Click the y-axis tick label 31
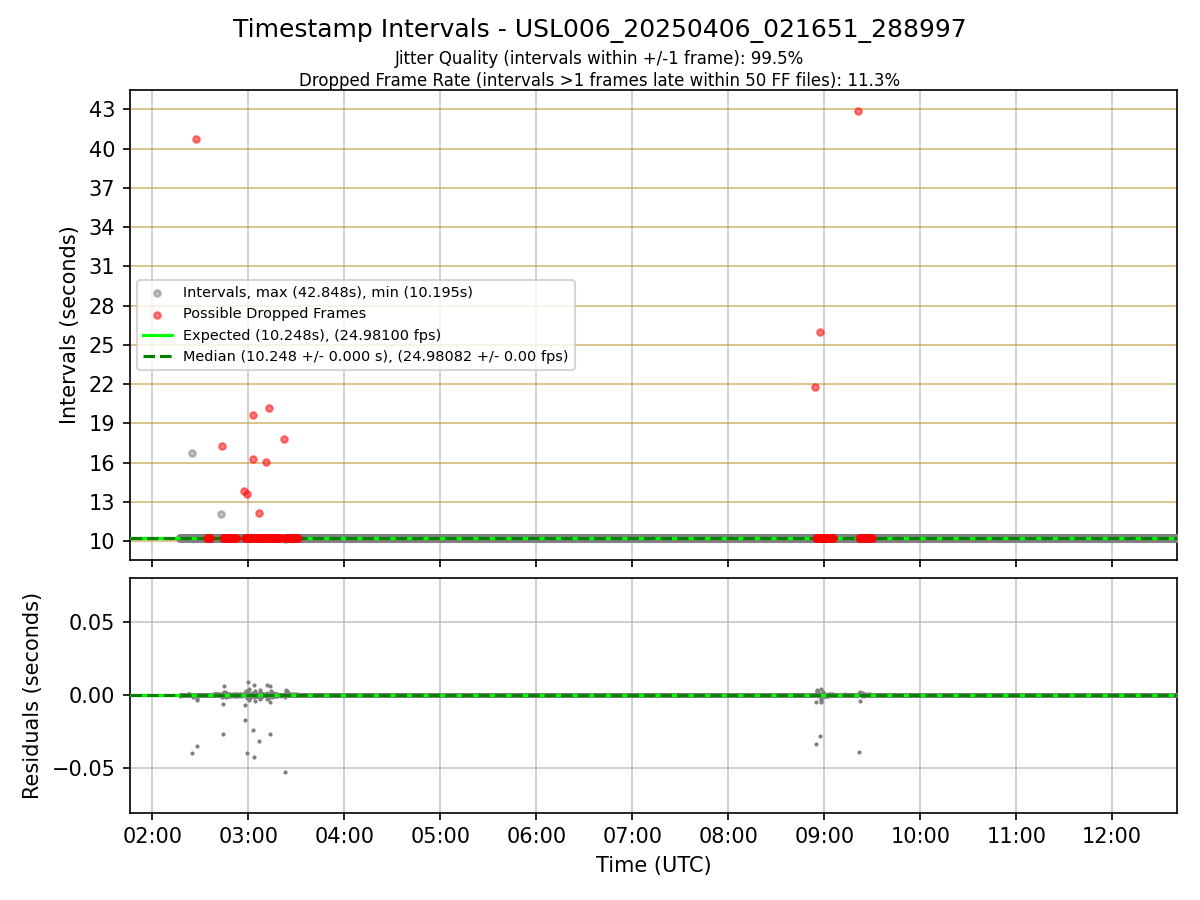Image resolution: width=1200 pixels, height=900 pixels. 104,266
